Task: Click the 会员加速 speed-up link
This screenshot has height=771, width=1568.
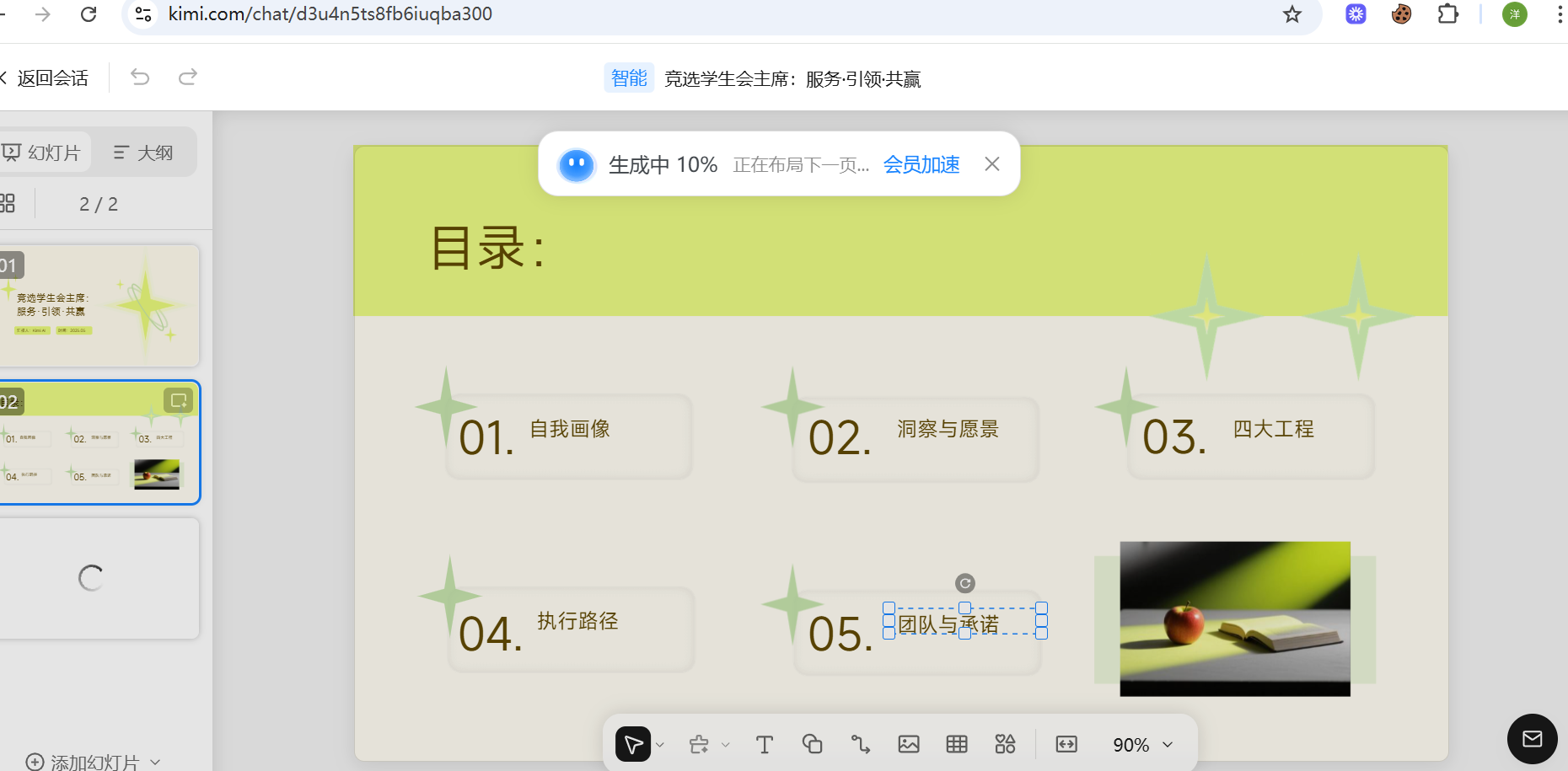Action: point(921,164)
